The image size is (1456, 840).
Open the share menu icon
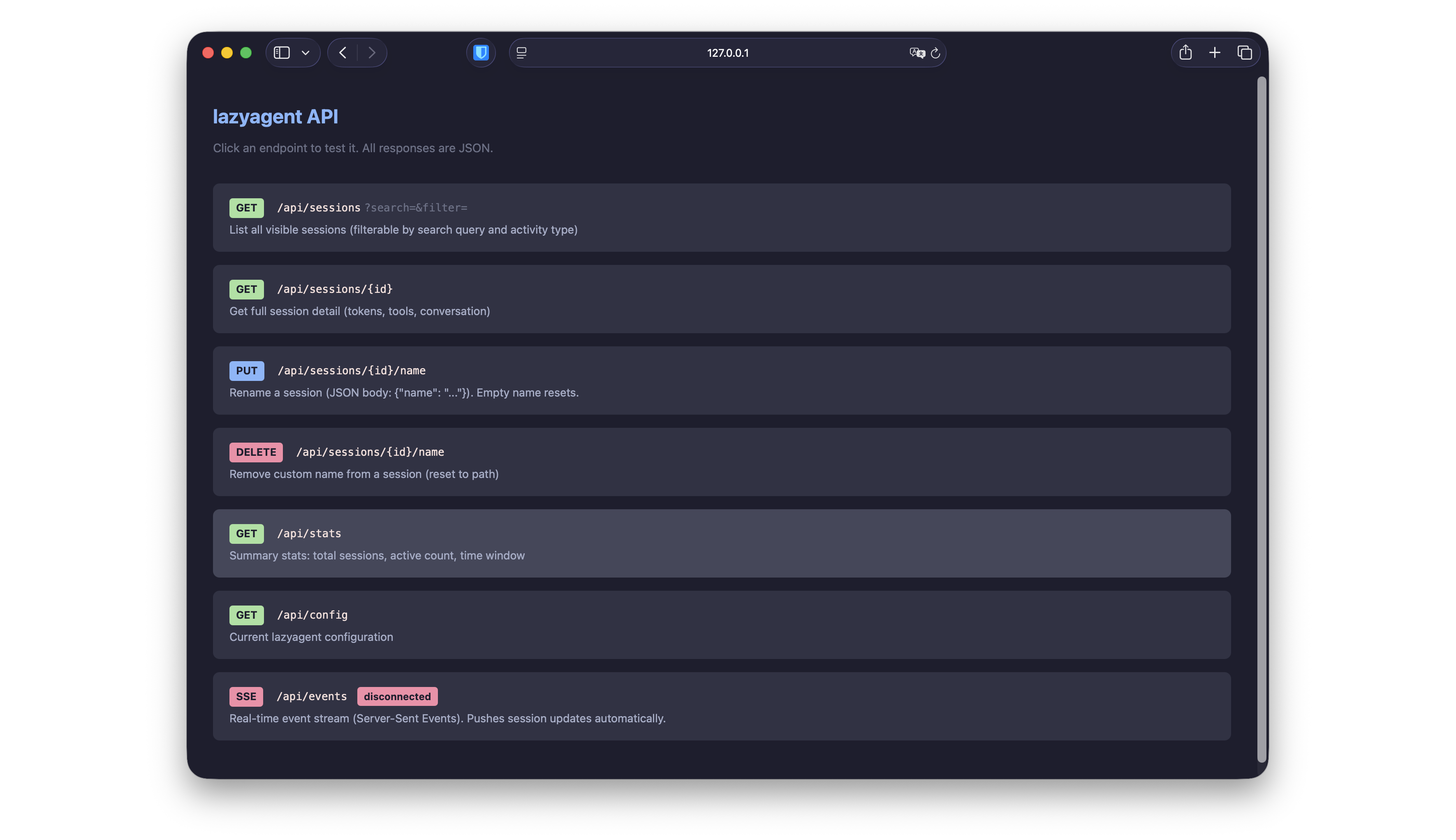(1185, 52)
